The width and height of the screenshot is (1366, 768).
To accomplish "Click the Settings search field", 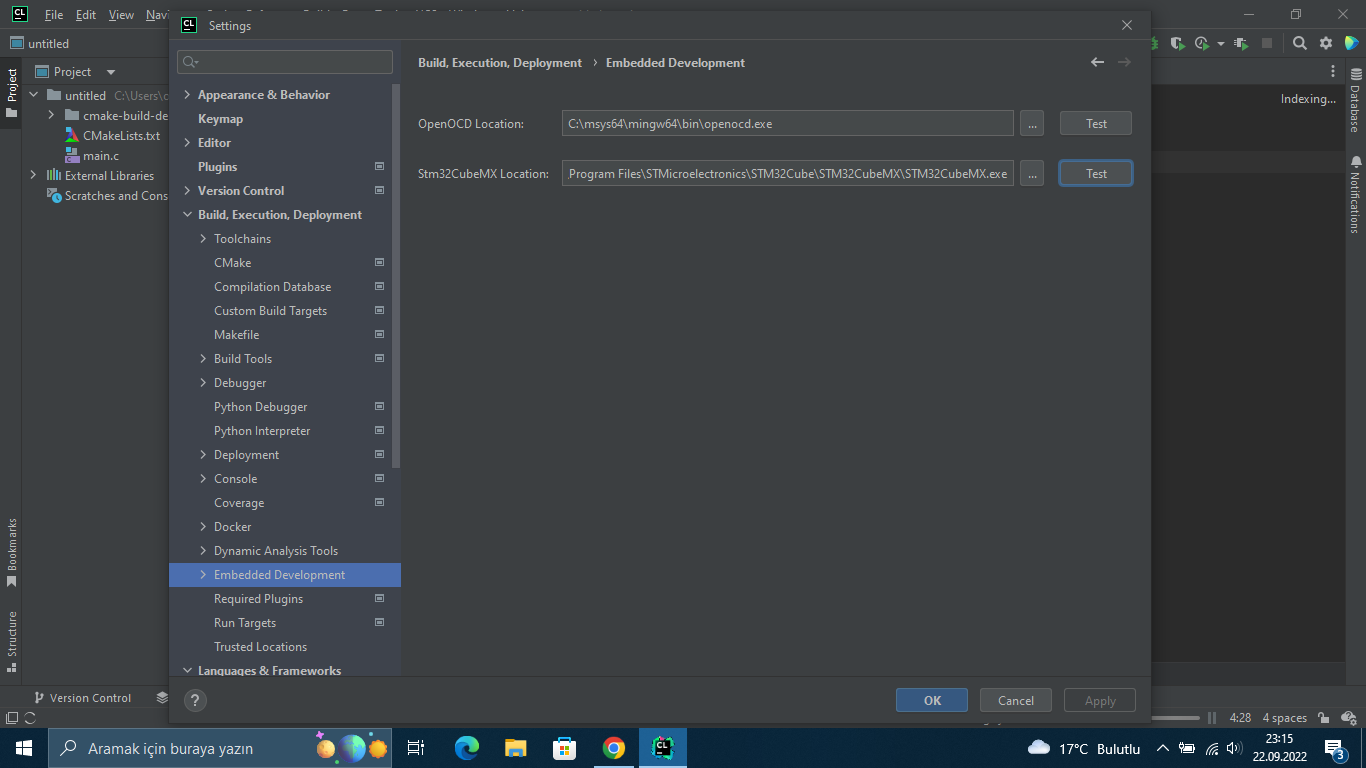I will click(x=285, y=62).
